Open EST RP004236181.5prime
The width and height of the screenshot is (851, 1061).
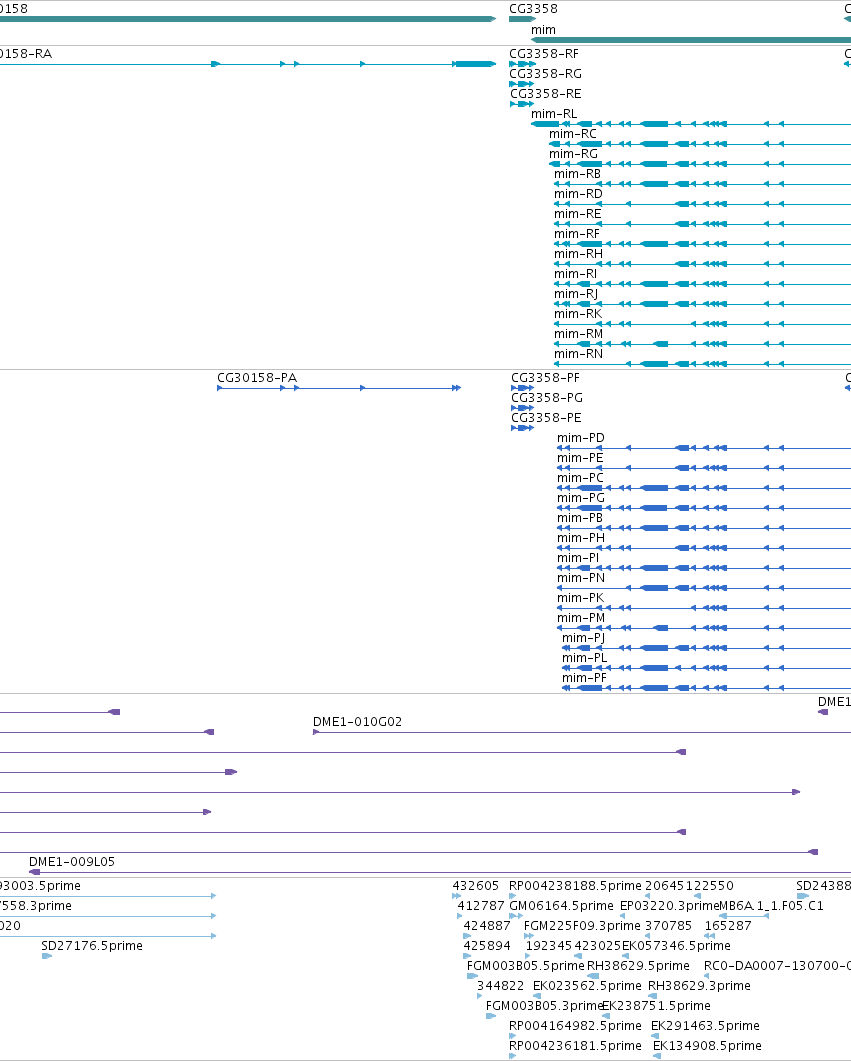point(575,1046)
